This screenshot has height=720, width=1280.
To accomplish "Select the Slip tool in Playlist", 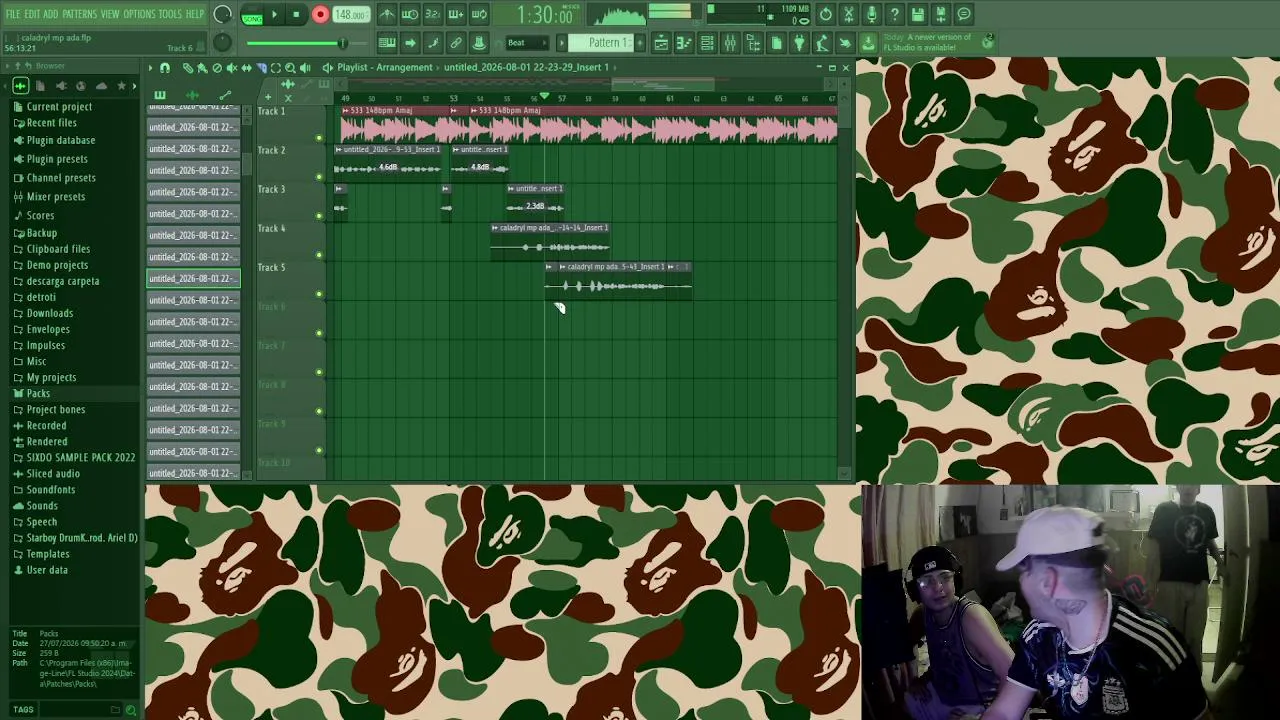I will (246, 68).
